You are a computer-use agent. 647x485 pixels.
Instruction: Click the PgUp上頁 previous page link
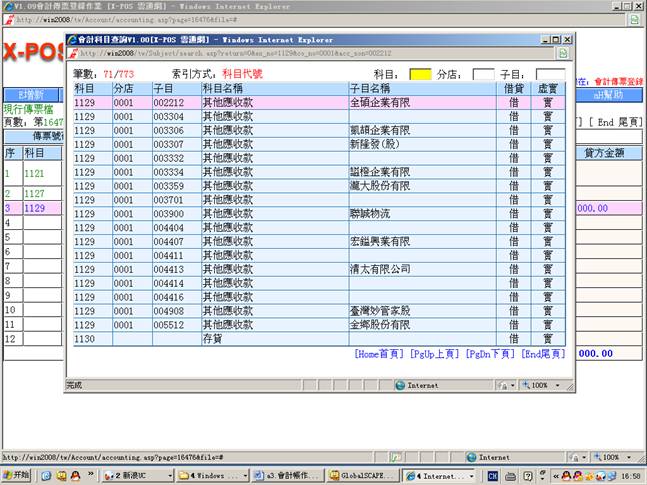435,354
